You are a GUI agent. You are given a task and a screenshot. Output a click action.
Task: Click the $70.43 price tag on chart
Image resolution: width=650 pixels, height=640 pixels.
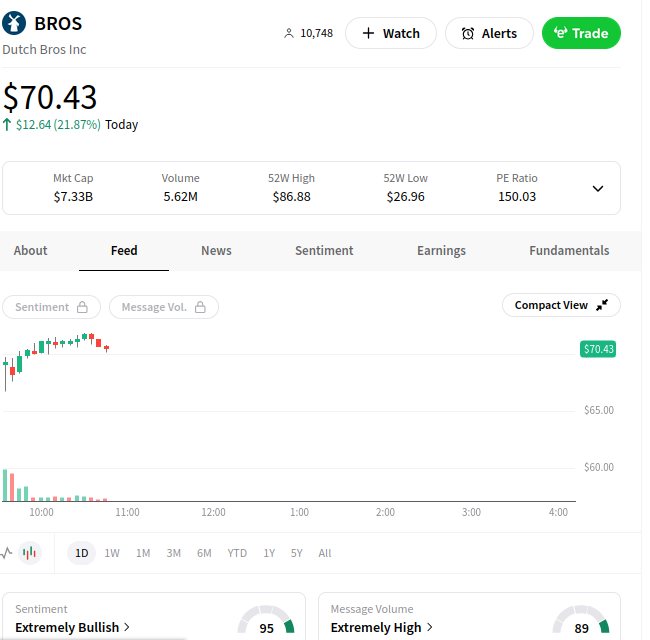pos(598,349)
